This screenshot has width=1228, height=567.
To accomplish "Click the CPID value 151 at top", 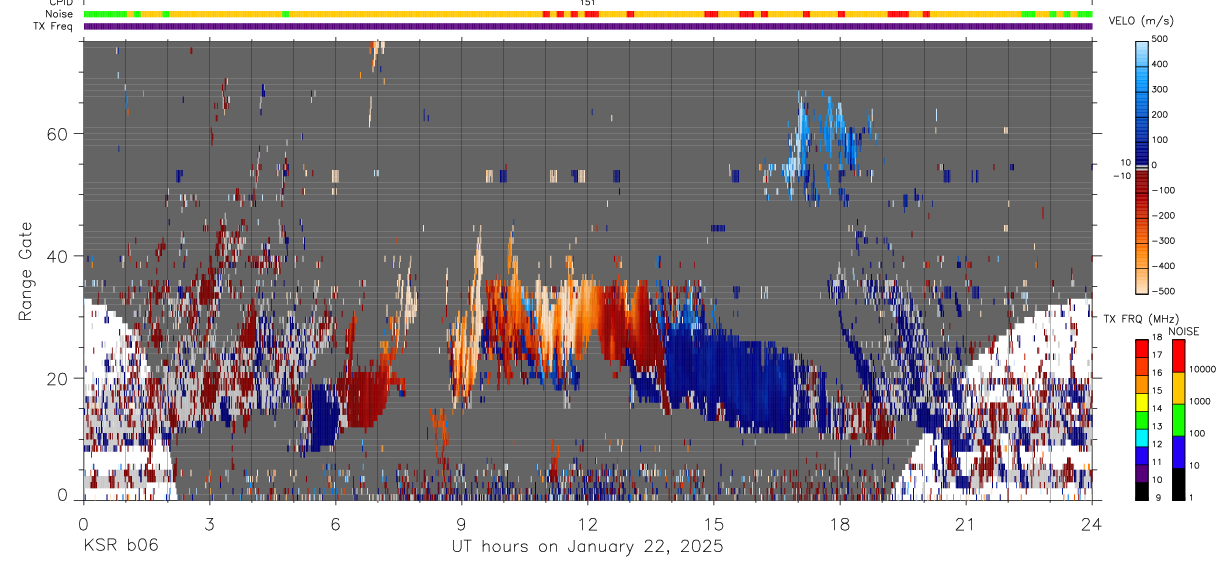I will click(x=588, y=3).
